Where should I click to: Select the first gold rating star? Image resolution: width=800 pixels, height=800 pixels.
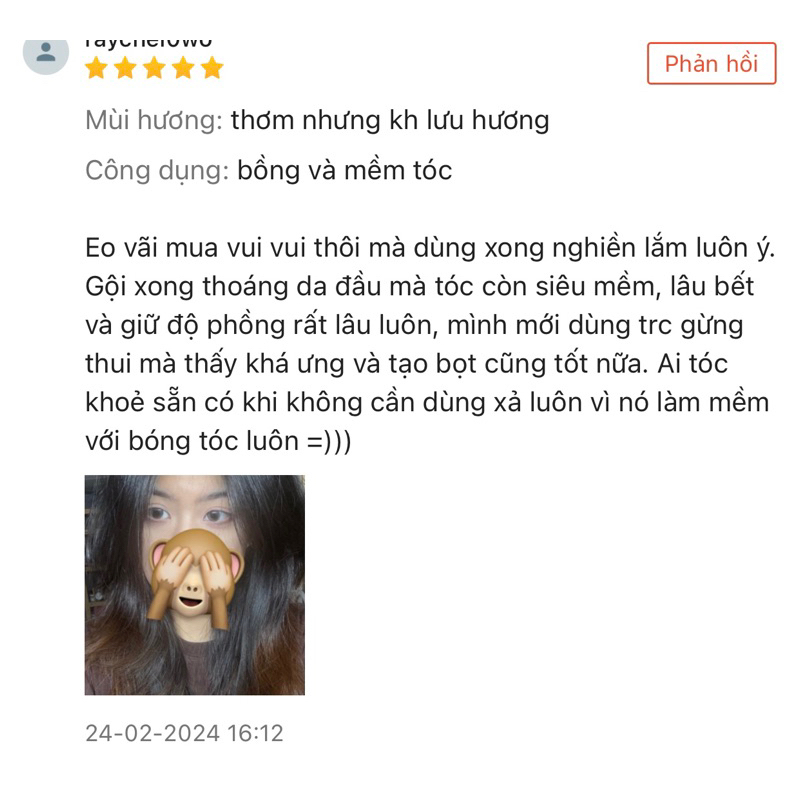[x=96, y=68]
